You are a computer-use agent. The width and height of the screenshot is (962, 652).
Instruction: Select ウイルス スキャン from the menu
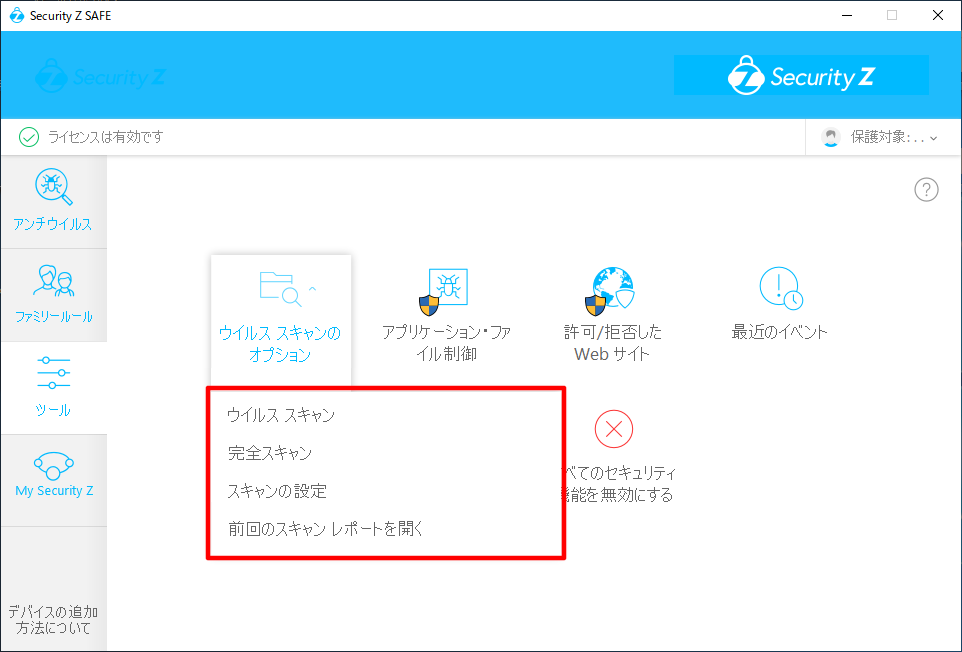click(281, 415)
